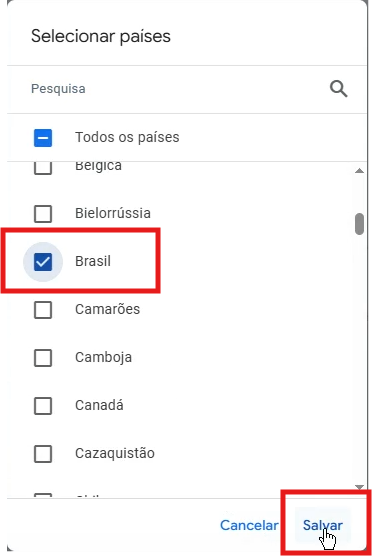Click the scroll up arrow of list
The image size is (373, 557).
[x=360, y=171]
